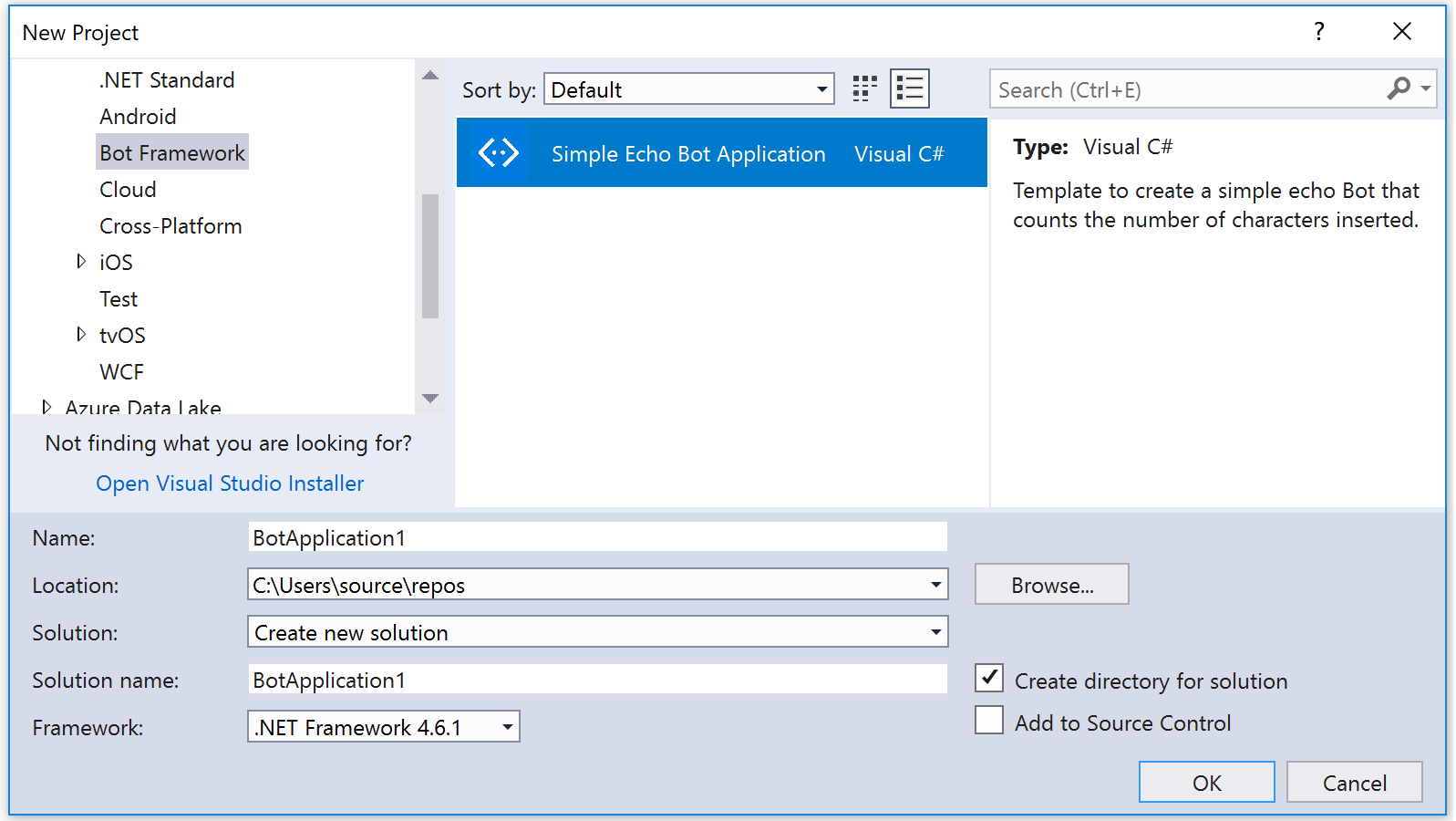Uncheck Create directory for solution

tap(989, 680)
